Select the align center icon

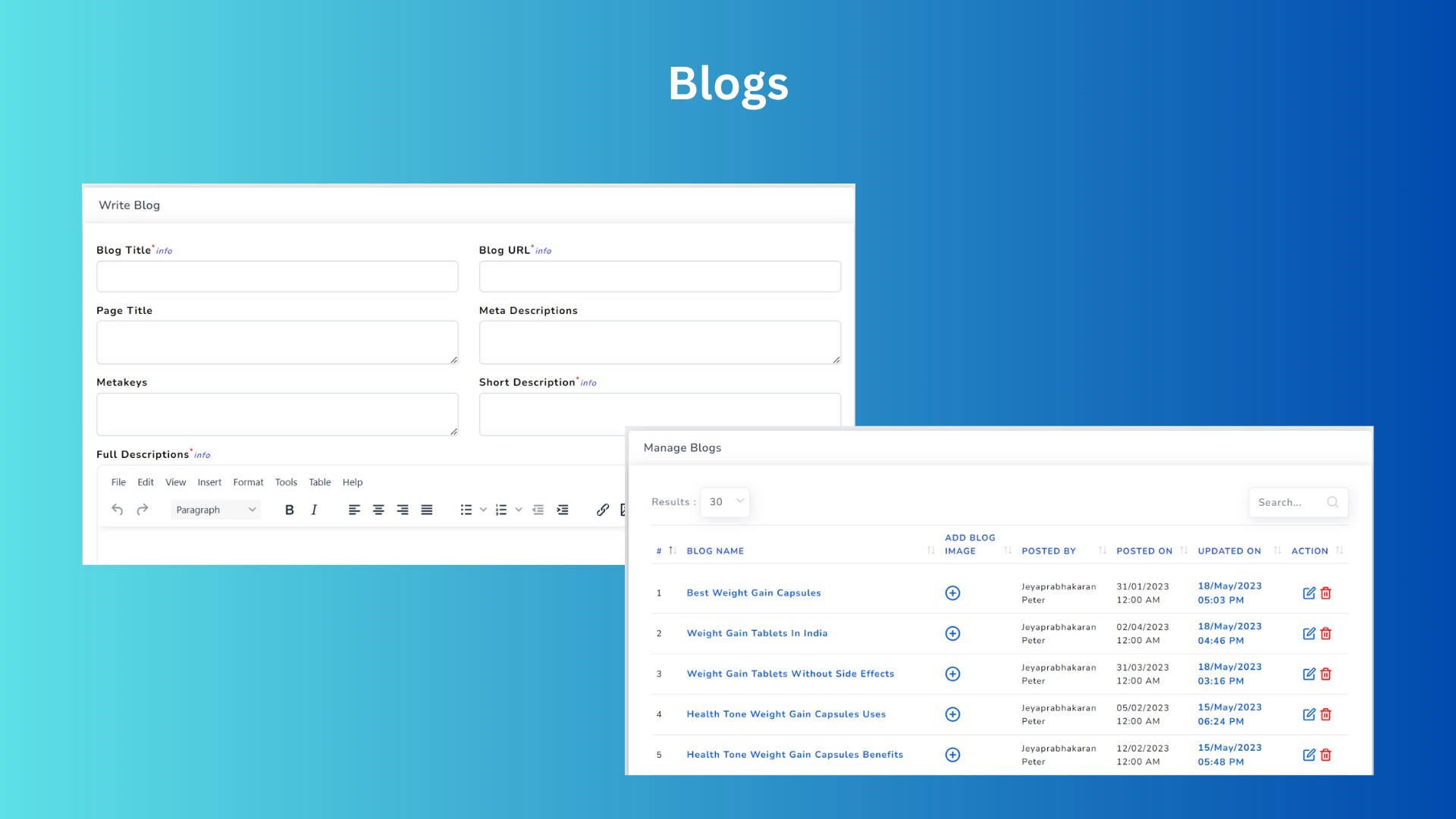(378, 510)
